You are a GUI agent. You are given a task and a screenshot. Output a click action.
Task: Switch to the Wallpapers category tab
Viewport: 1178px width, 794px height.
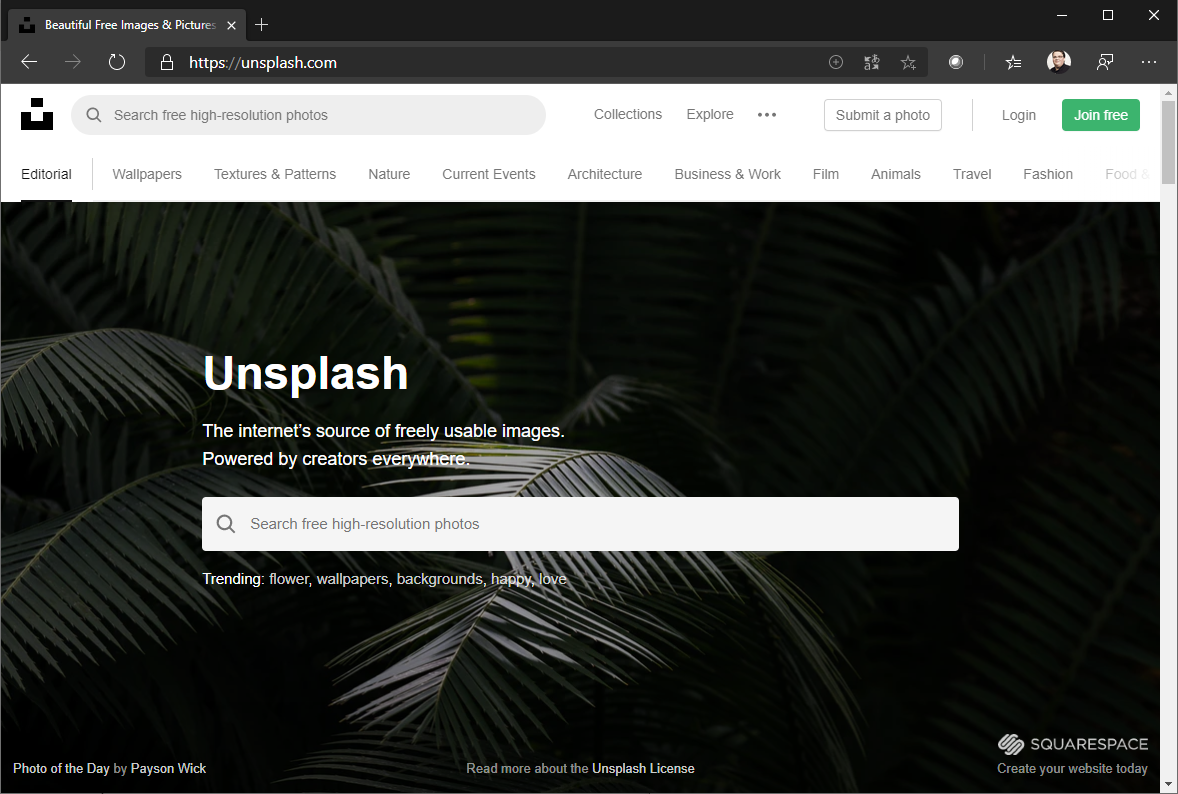coord(147,174)
